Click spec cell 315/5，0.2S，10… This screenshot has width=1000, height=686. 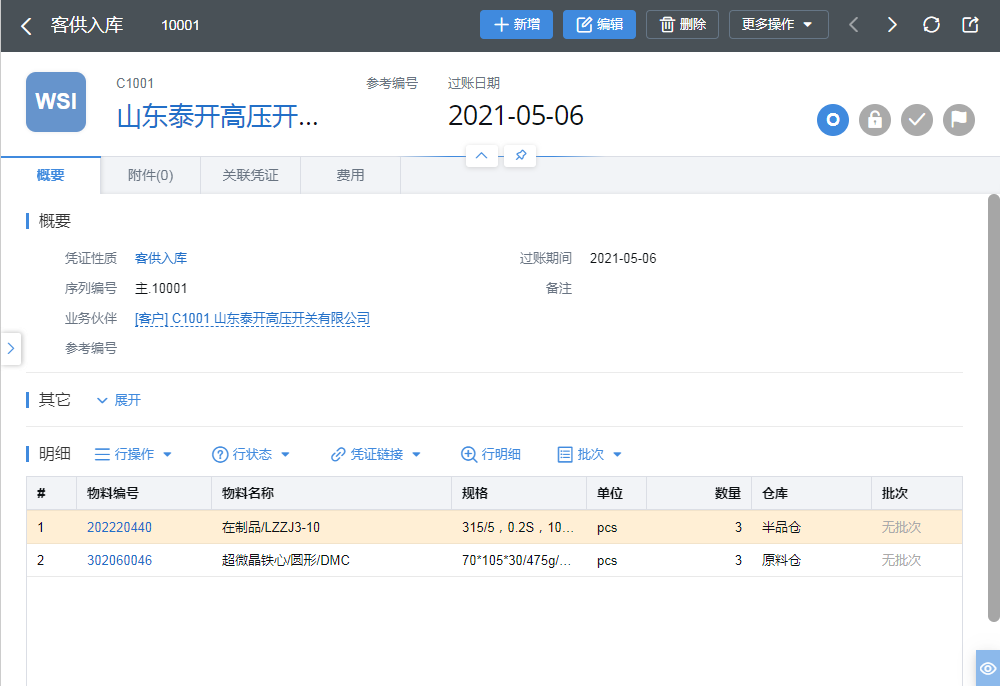(518, 527)
